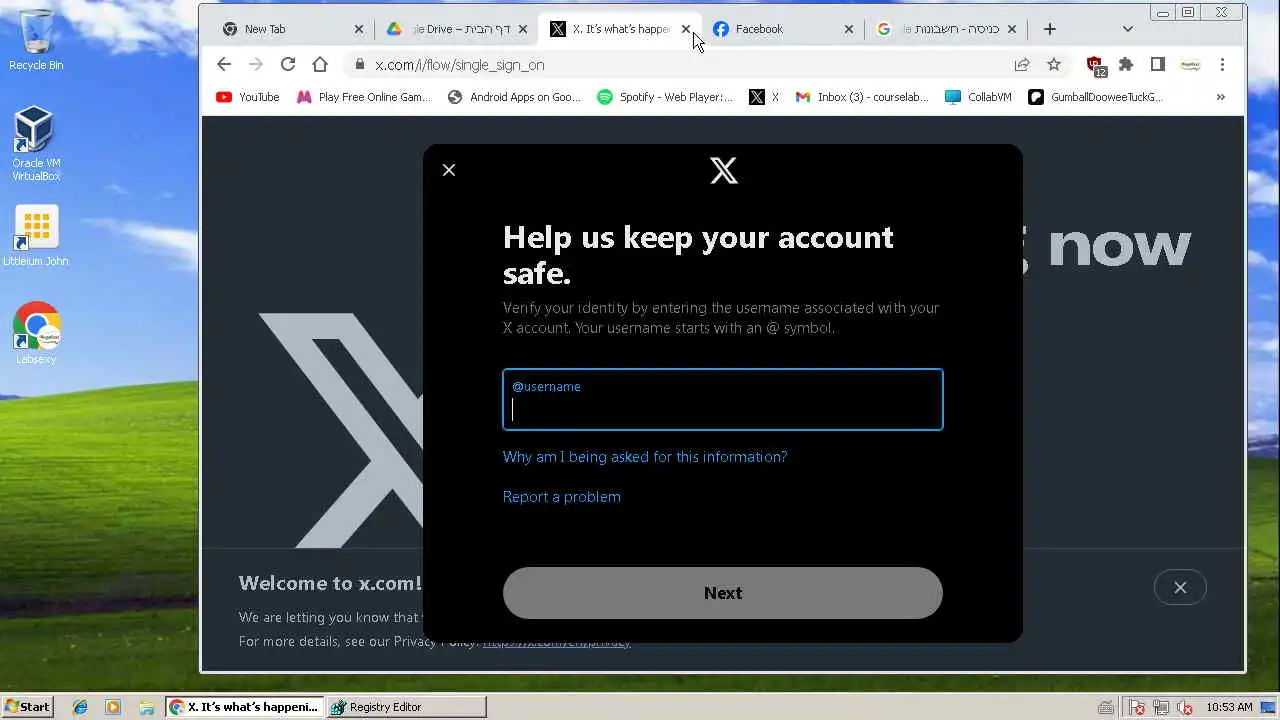
Task: Close the X sign-in dialog
Action: [x=449, y=170]
